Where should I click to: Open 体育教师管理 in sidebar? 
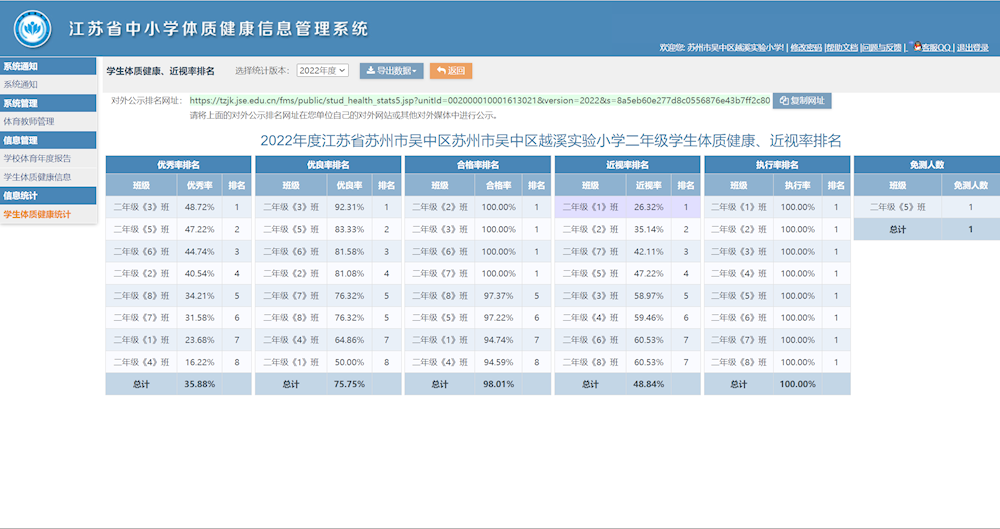pyautogui.click(x=48, y=121)
